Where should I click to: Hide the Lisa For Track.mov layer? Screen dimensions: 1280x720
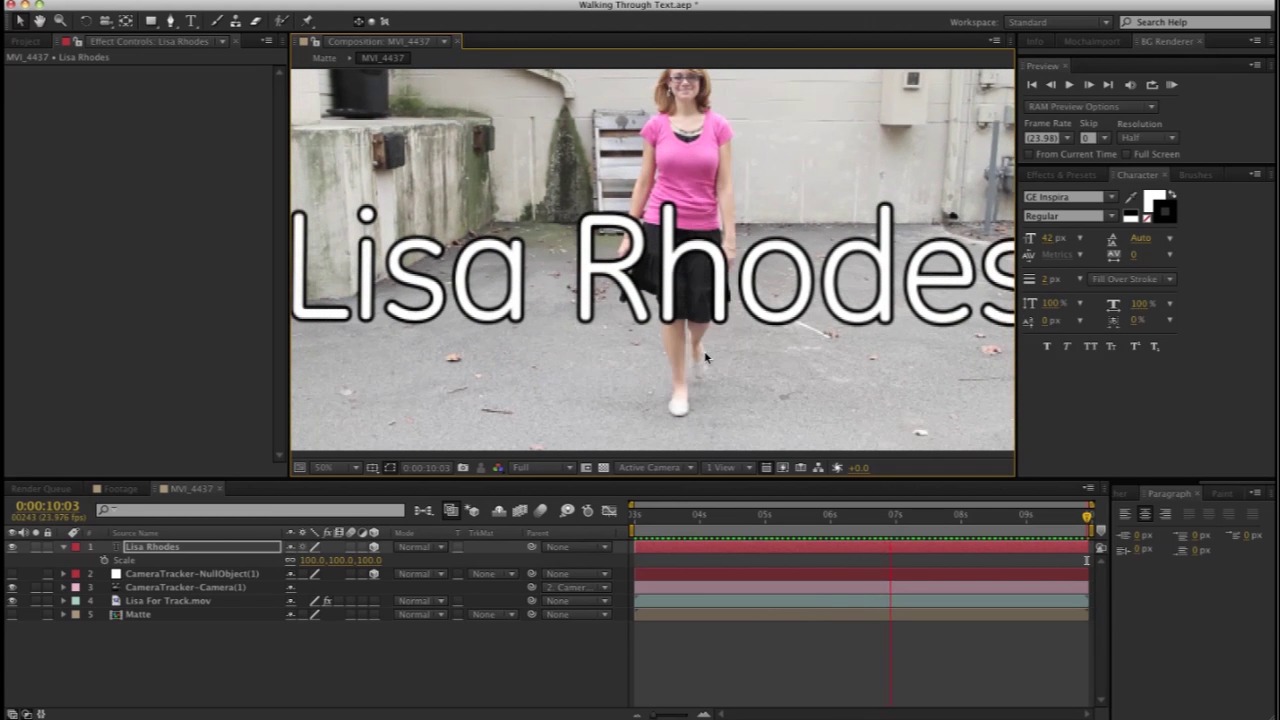tap(12, 601)
